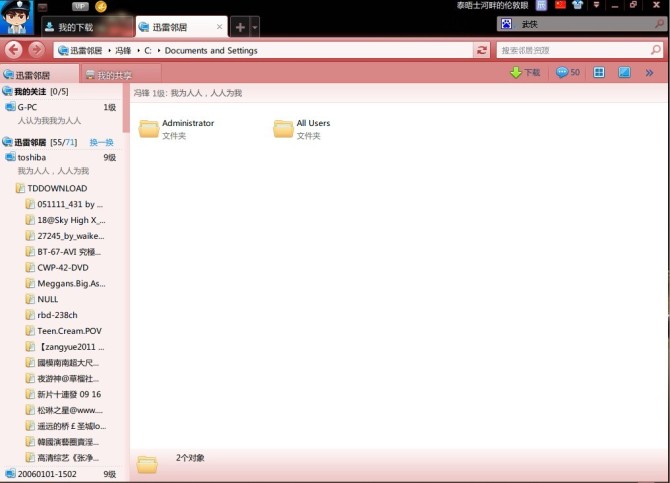The height and width of the screenshot is (483, 670).
Task: Click the gold coin icon
Action: pyautogui.click(x=101, y=6)
